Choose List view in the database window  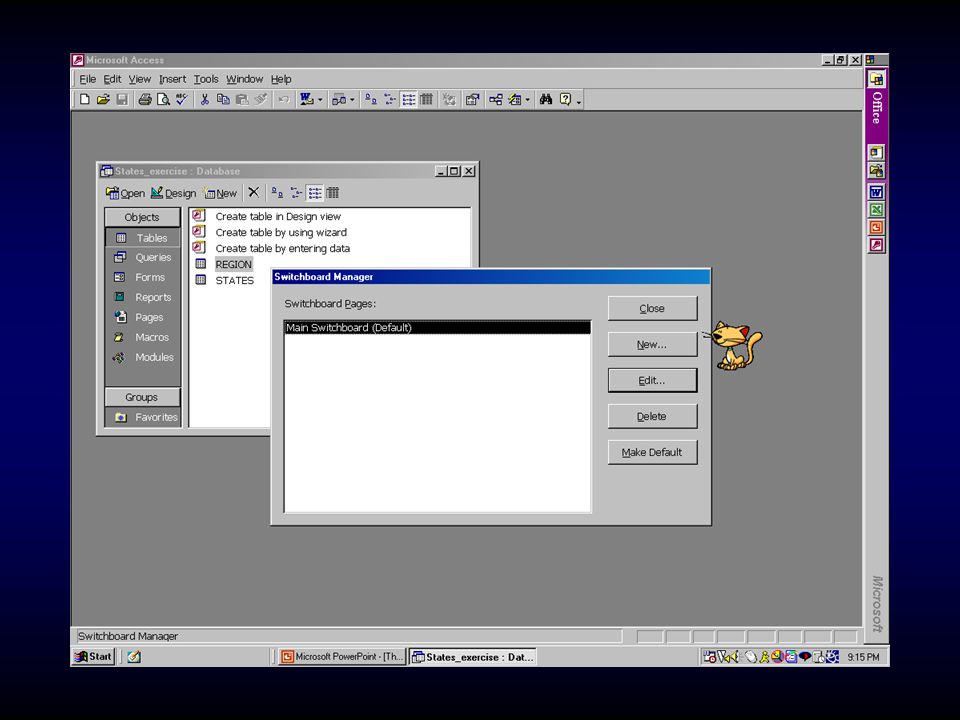(315, 193)
